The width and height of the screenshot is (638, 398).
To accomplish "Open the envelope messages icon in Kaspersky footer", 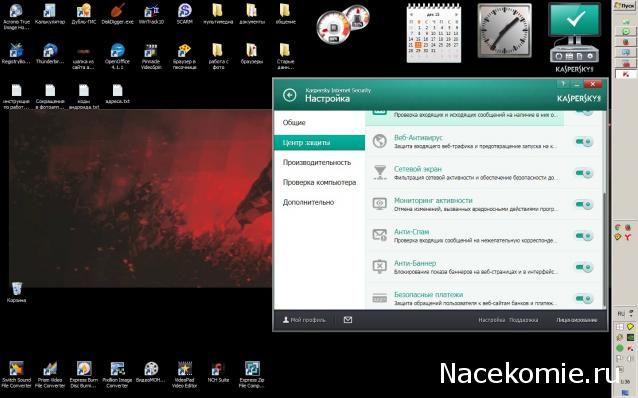I will (348, 320).
